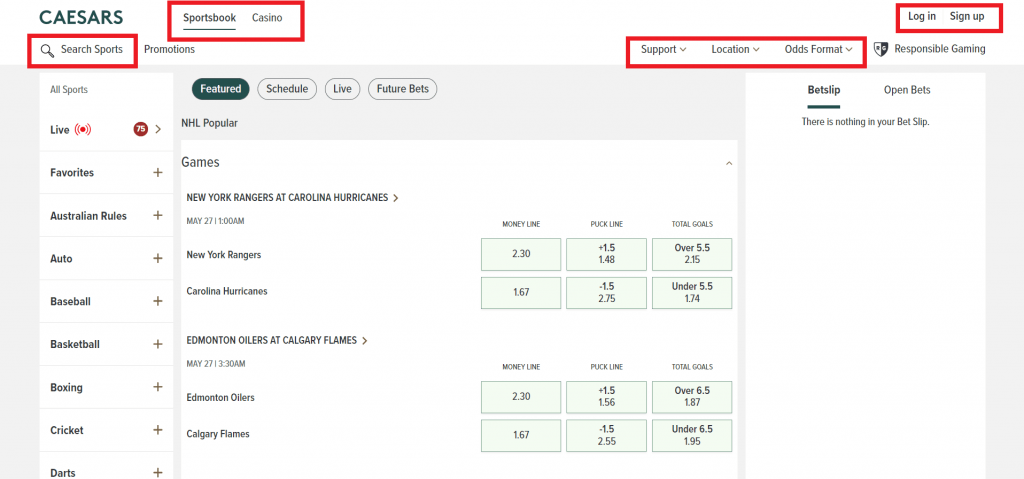Viewport: 1024px width, 479px height.
Task: Expand Auto with its plus icon
Action: [157, 259]
